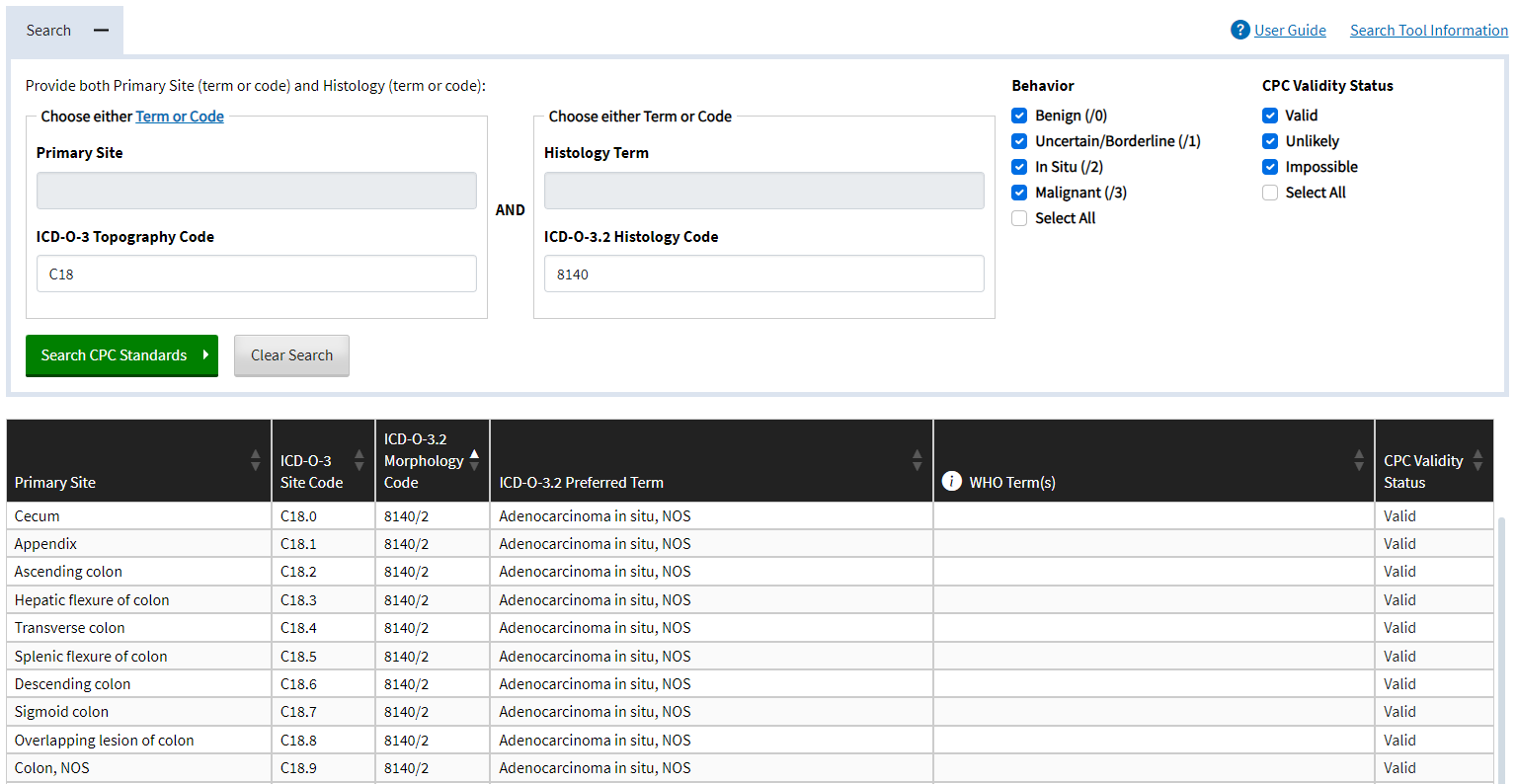Uncheck the Impossible validity checkbox
This screenshot has height=784, width=1517.
click(x=1270, y=167)
